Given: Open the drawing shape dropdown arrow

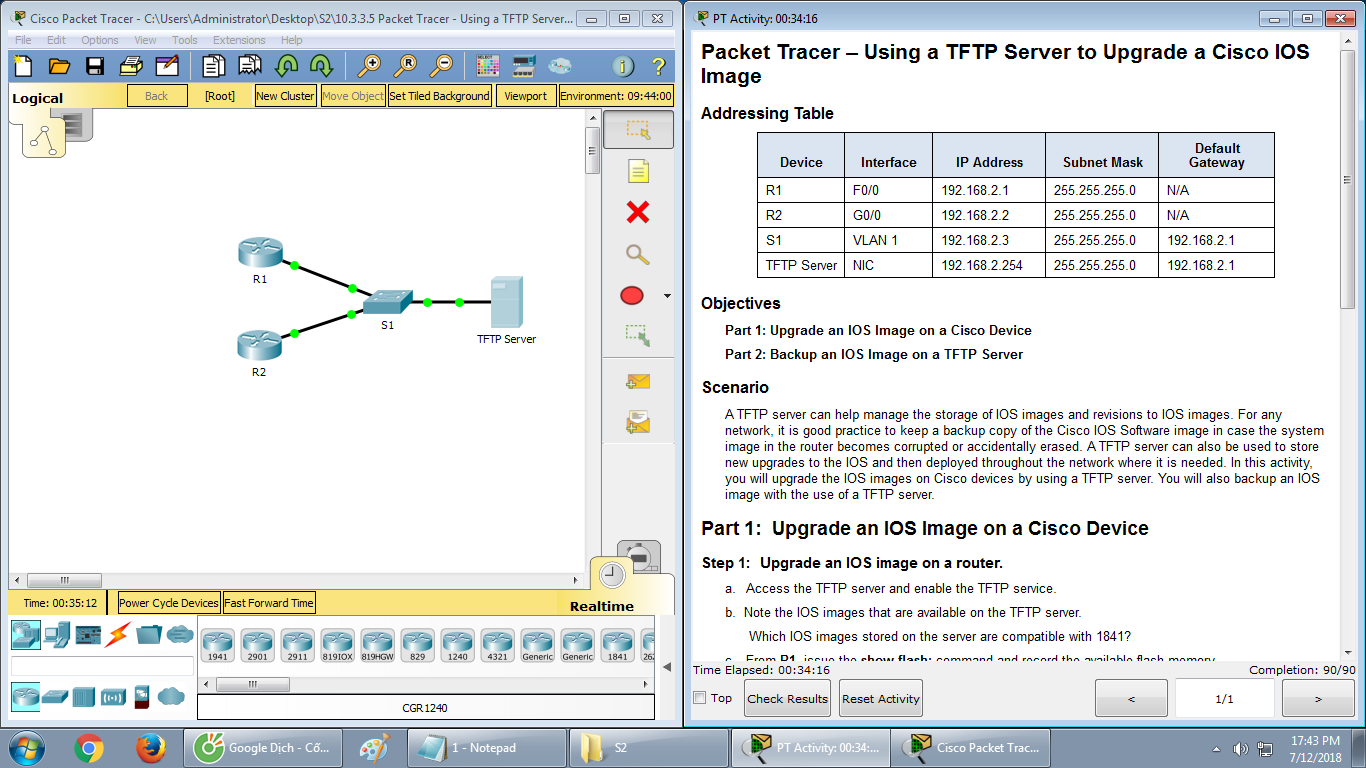Looking at the screenshot, I should (x=667, y=296).
